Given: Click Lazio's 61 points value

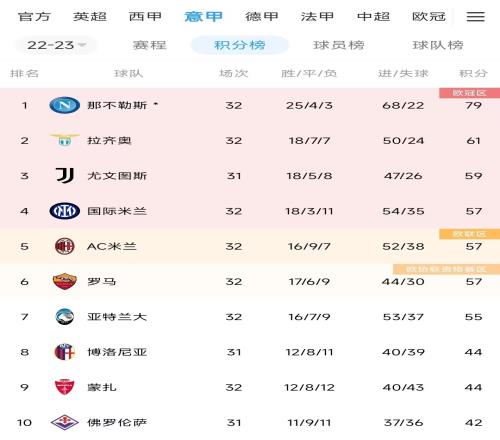Looking at the screenshot, I should click(x=473, y=140).
